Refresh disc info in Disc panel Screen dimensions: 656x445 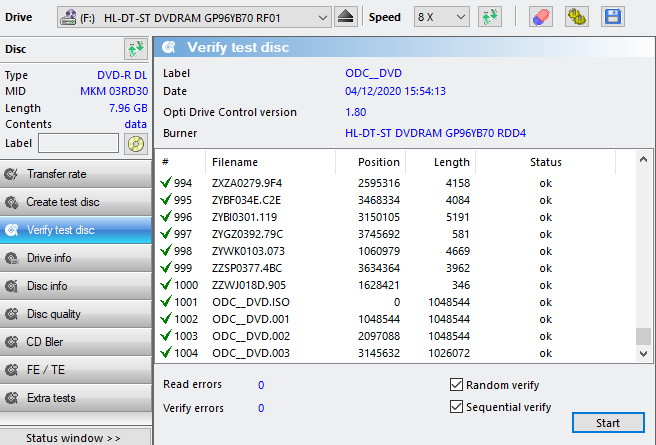pos(135,49)
